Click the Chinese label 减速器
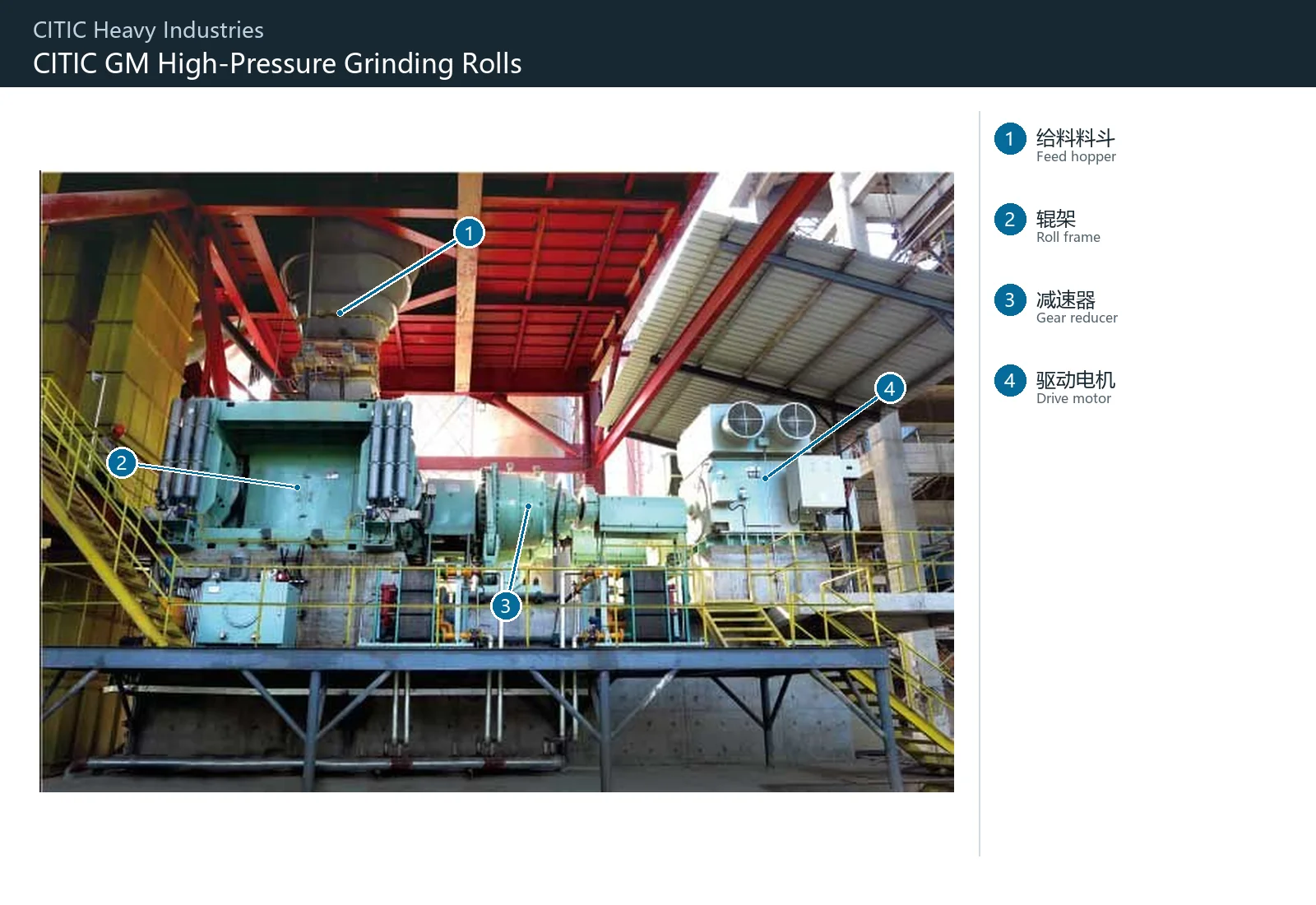Image resolution: width=1316 pixels, height=905 pixels. 1066,299
